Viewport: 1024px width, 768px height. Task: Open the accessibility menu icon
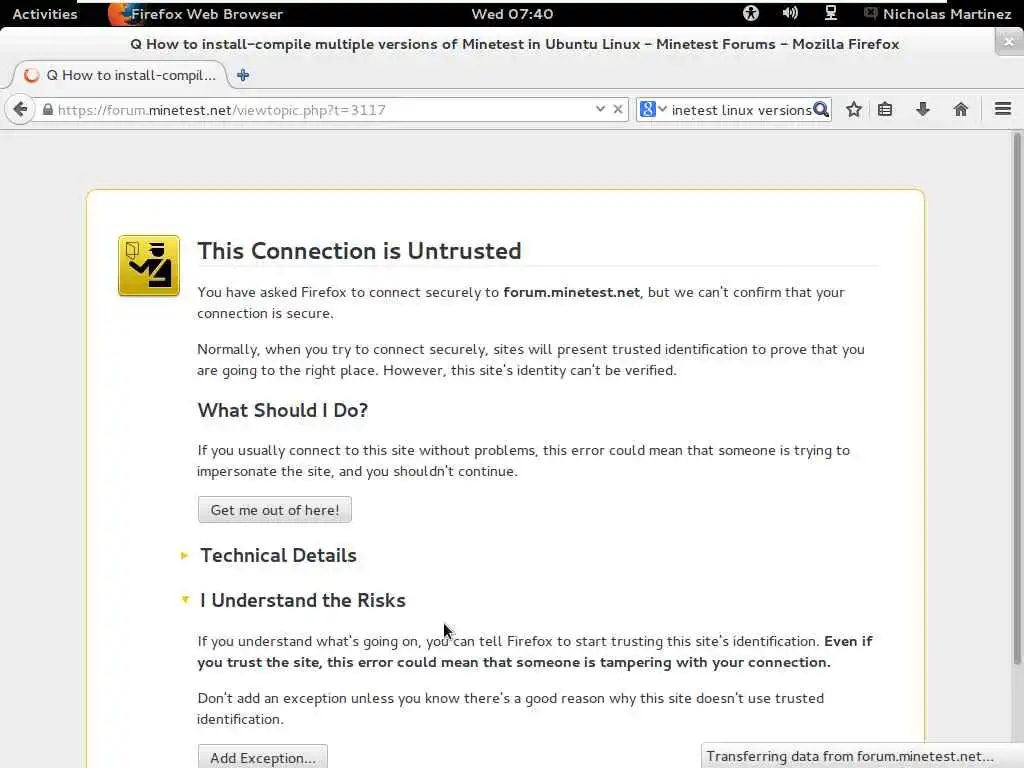pos(751,13)
